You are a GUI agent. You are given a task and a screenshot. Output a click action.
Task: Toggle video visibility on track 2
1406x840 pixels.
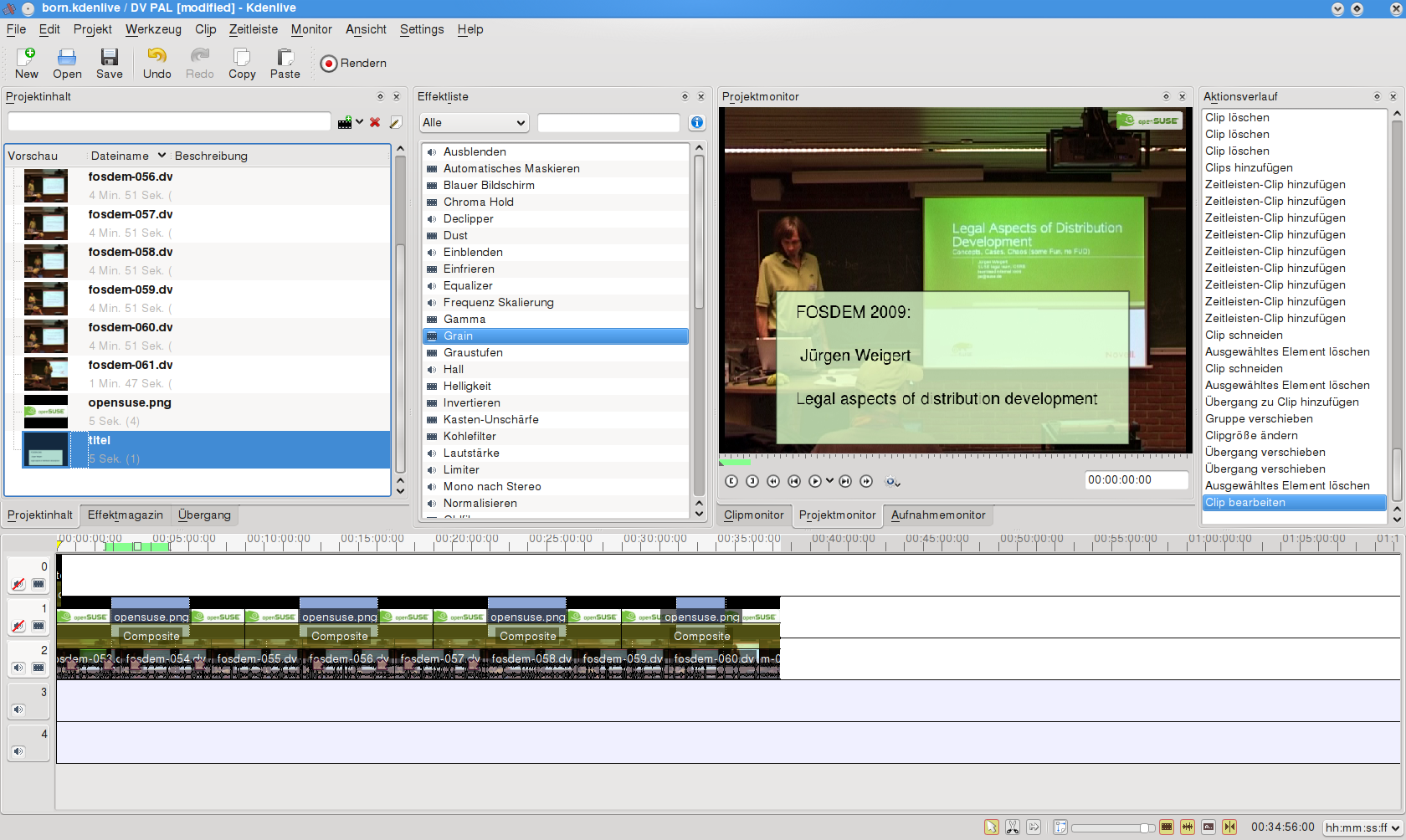pyautogui.click(x=38, y=668)
